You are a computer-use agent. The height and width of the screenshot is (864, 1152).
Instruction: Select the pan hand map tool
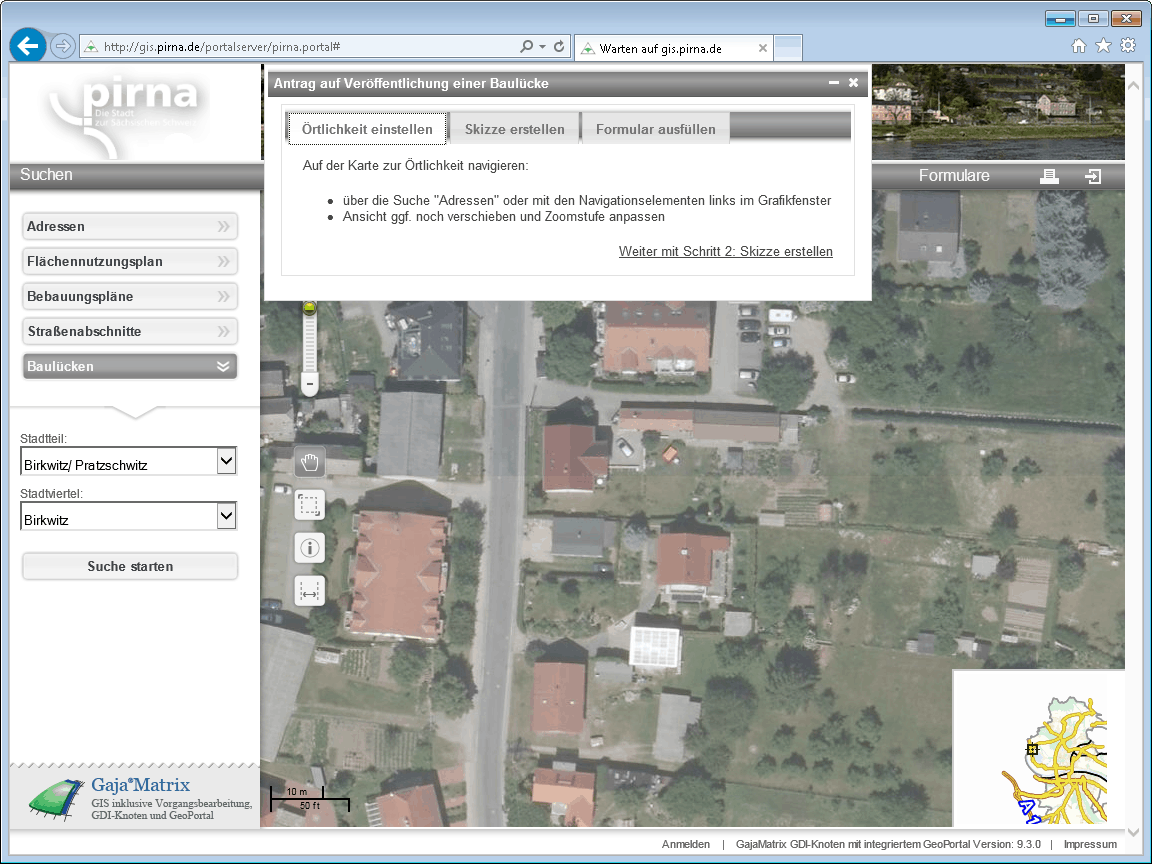[310, 462]
